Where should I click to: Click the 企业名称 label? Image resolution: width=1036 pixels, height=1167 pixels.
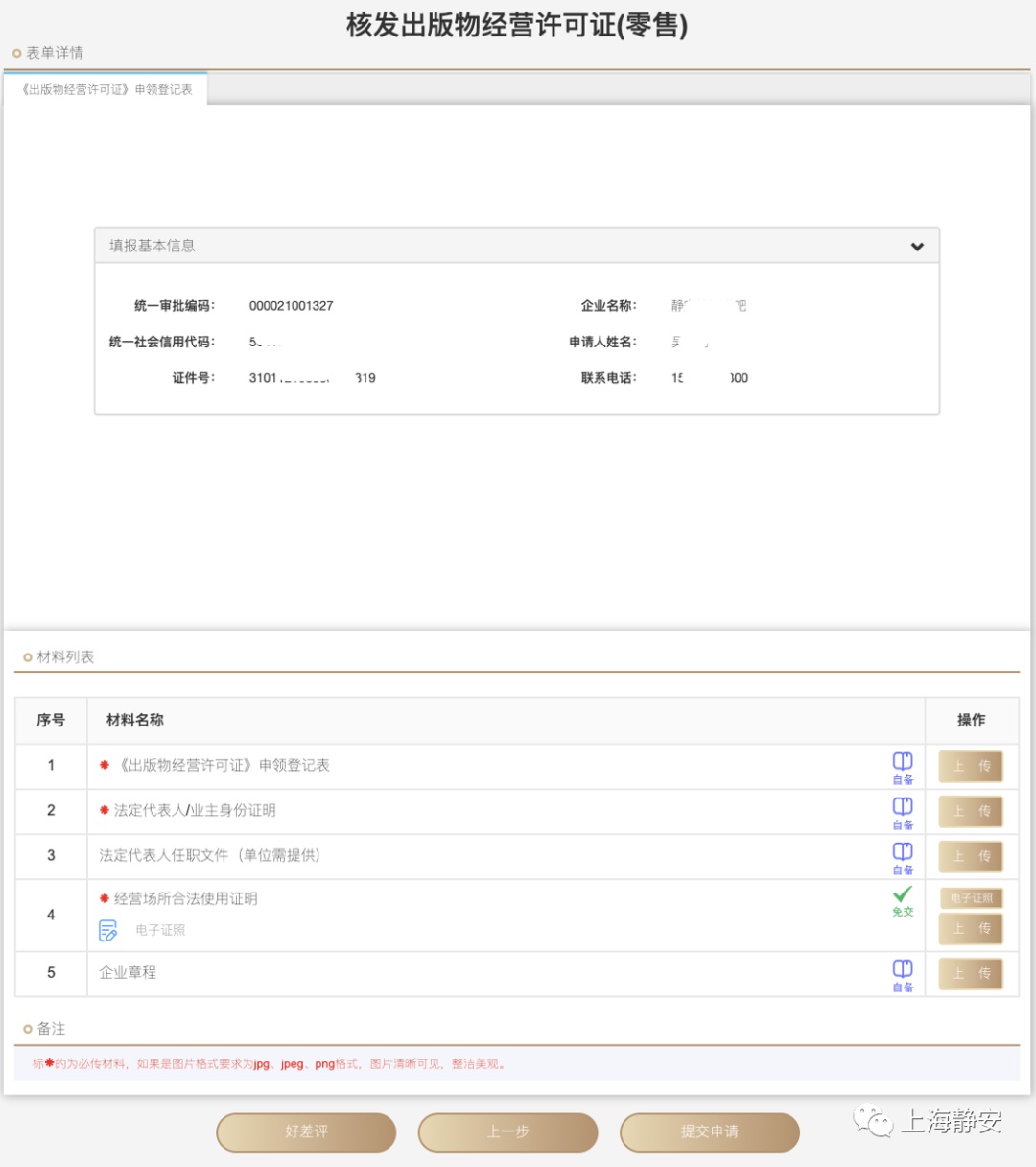608,306
